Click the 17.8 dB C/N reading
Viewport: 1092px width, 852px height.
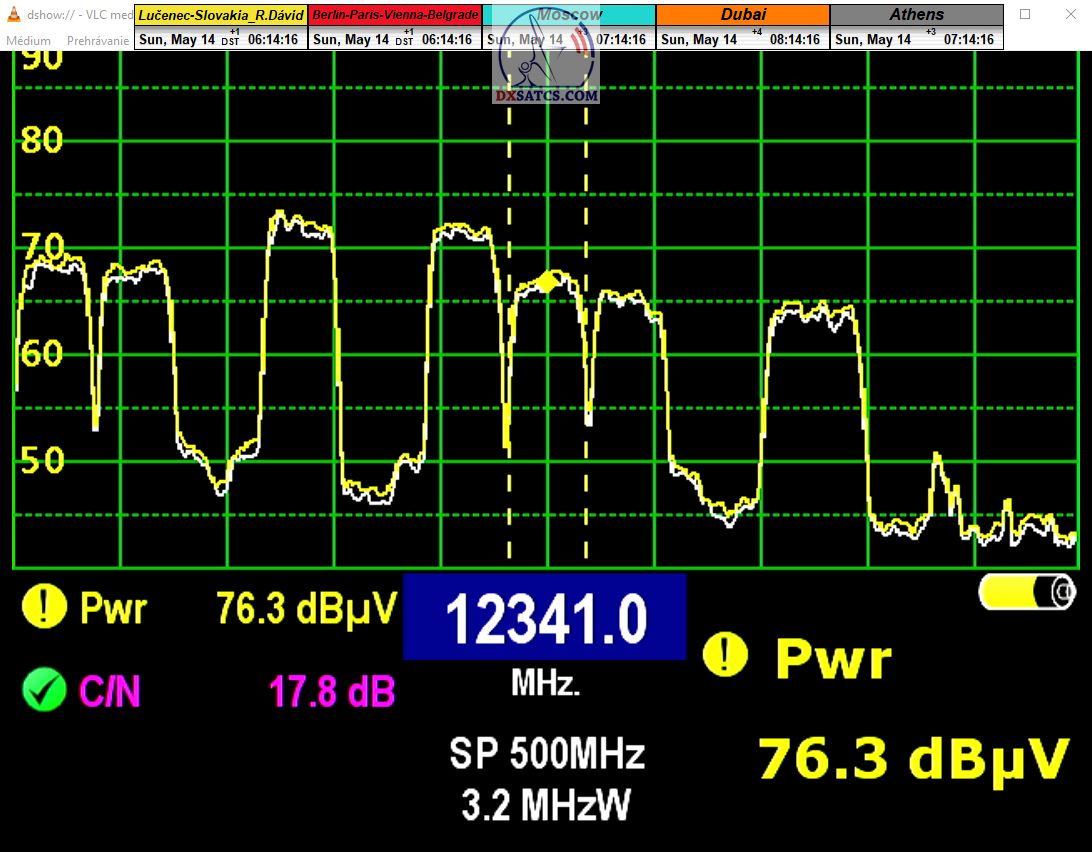pos(332,692)
